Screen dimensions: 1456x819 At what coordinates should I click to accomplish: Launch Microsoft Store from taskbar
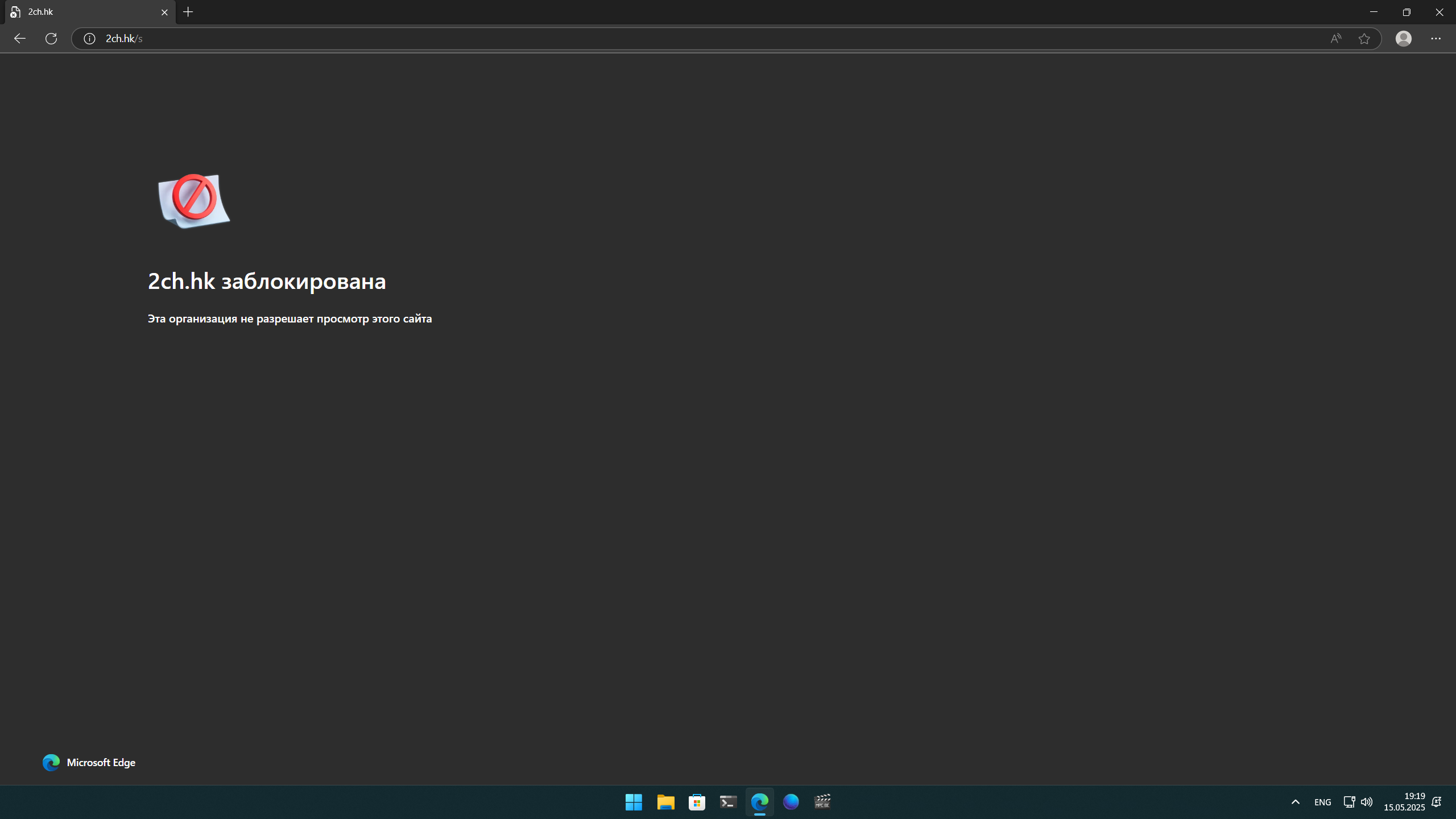[697, 802]
